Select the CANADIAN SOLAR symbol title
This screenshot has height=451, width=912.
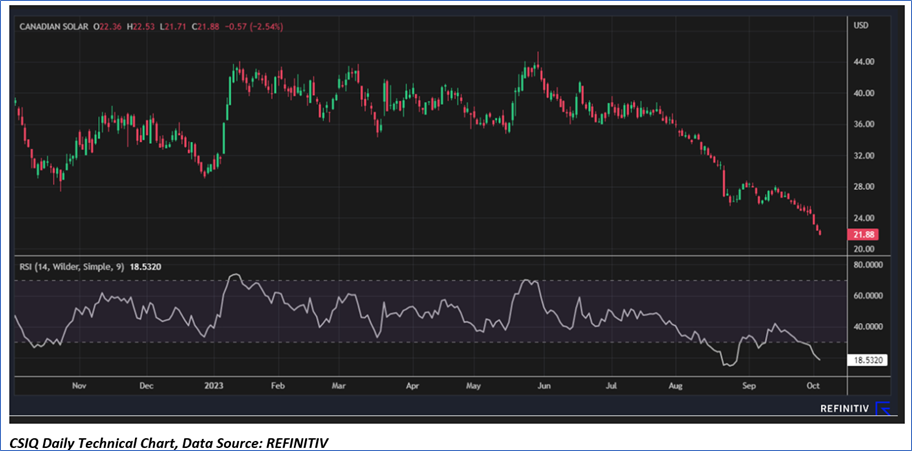click(x=53, y=26)
